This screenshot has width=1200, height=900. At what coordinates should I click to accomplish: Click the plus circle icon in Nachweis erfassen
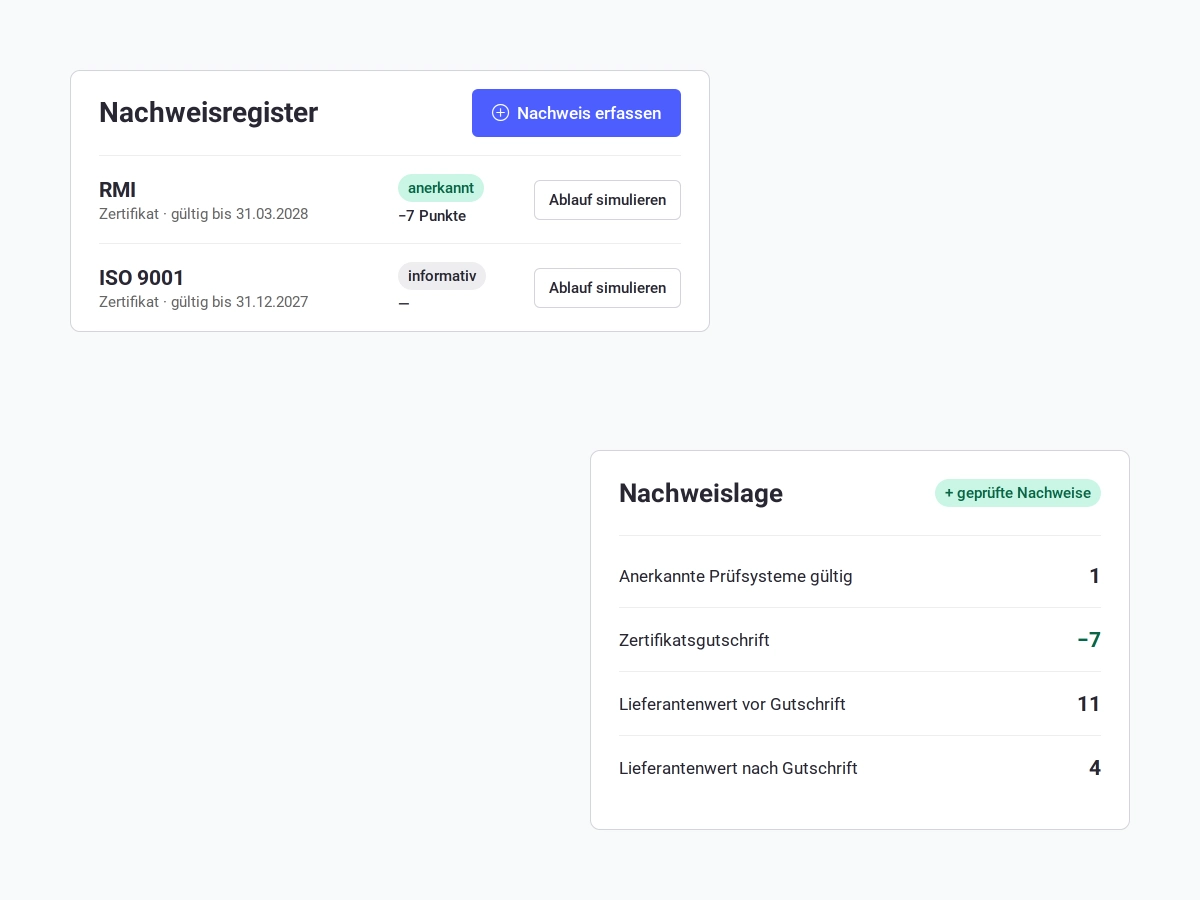(500, 113)
